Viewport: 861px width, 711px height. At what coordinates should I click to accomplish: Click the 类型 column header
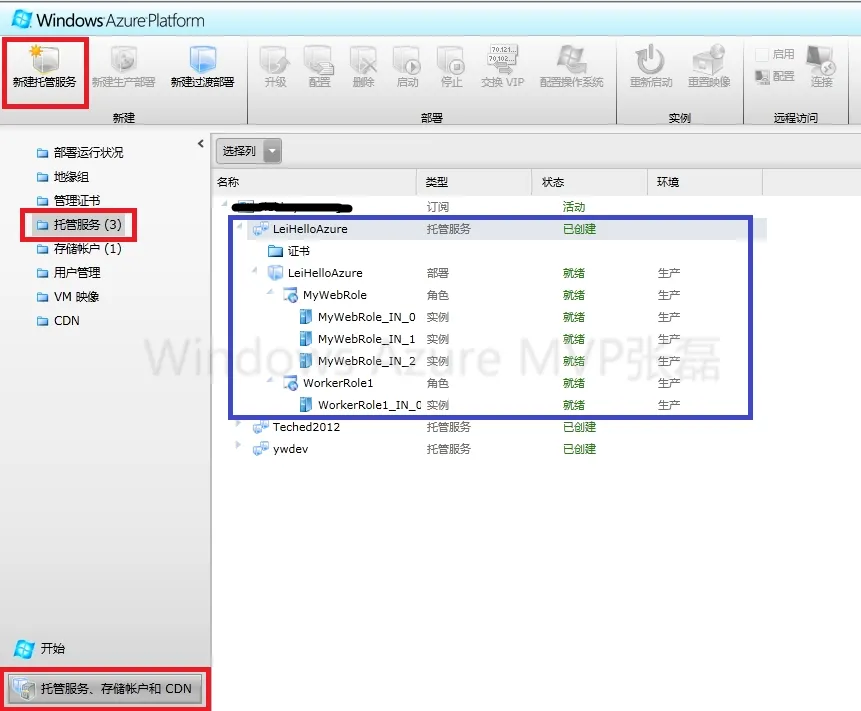coord(474,182)
